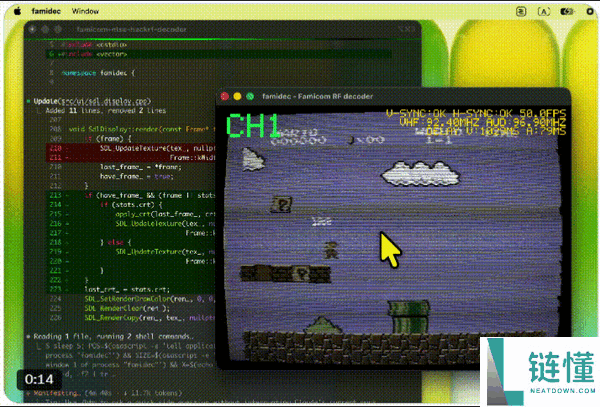Click 'Added 11 lines, removed 2 lines' text

(x=106, y=111)
